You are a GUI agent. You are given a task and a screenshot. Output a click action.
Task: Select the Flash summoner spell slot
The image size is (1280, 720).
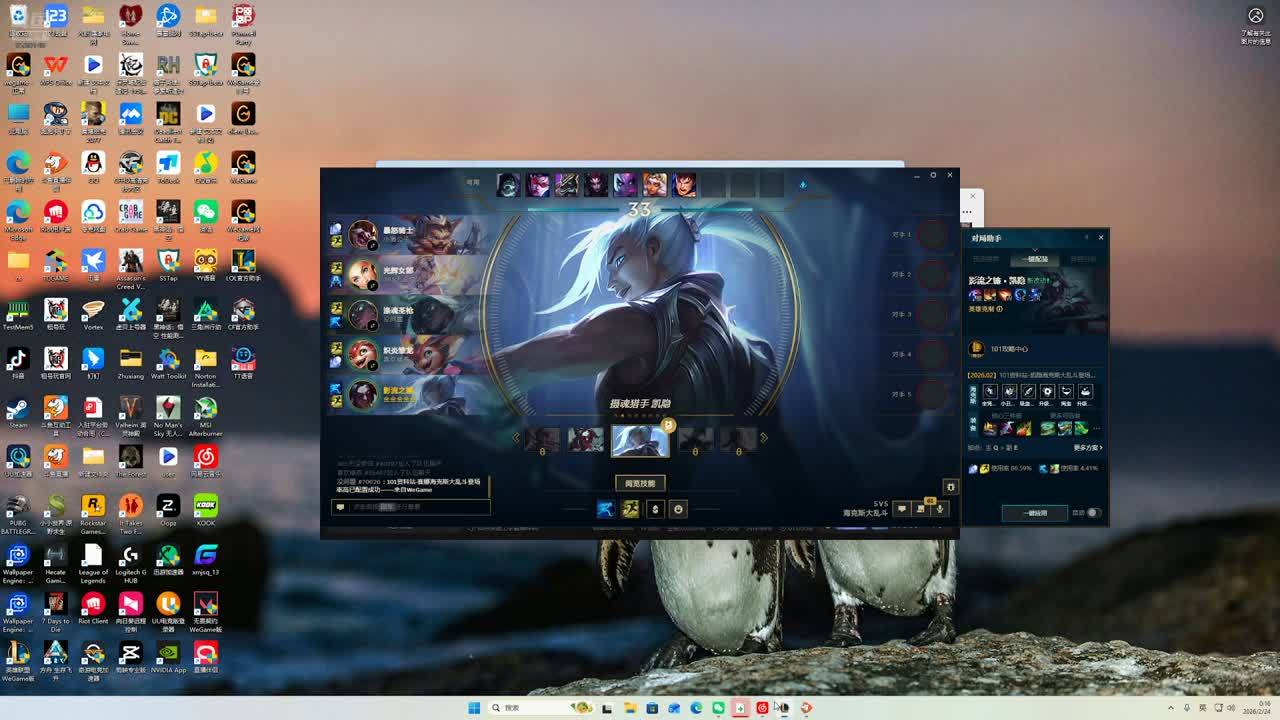(x=631, y=509)
